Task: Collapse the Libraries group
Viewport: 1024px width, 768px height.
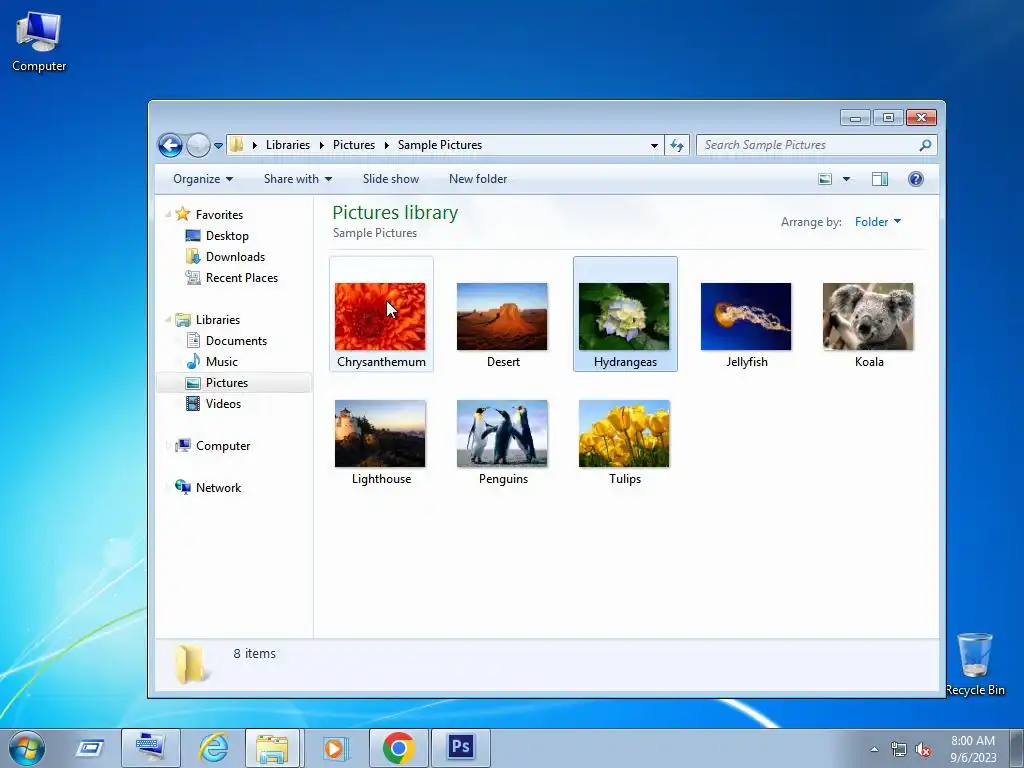Action: click(168, 319)
